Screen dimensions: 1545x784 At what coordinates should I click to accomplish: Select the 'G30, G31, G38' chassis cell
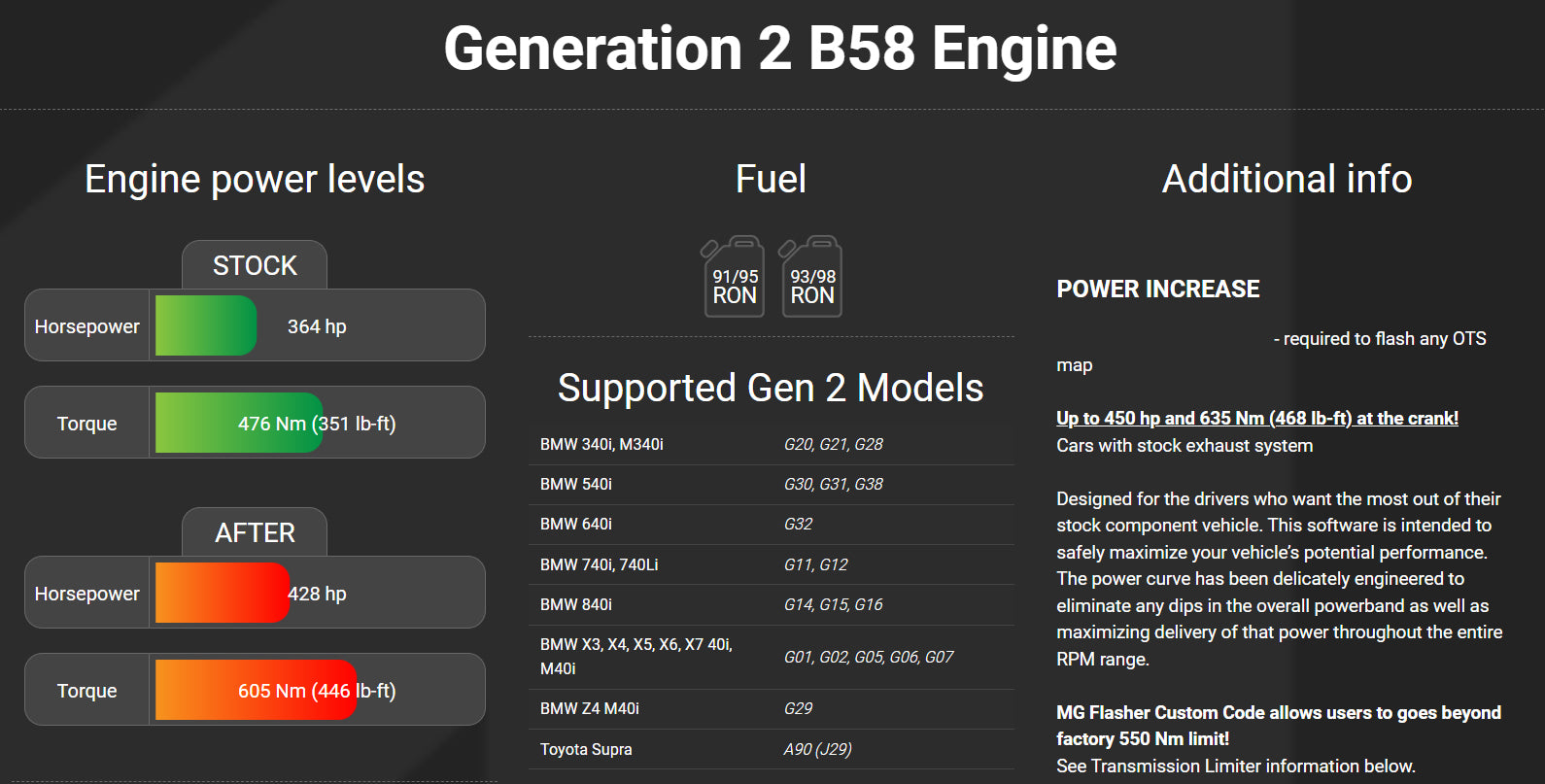(x=834, y=484)
